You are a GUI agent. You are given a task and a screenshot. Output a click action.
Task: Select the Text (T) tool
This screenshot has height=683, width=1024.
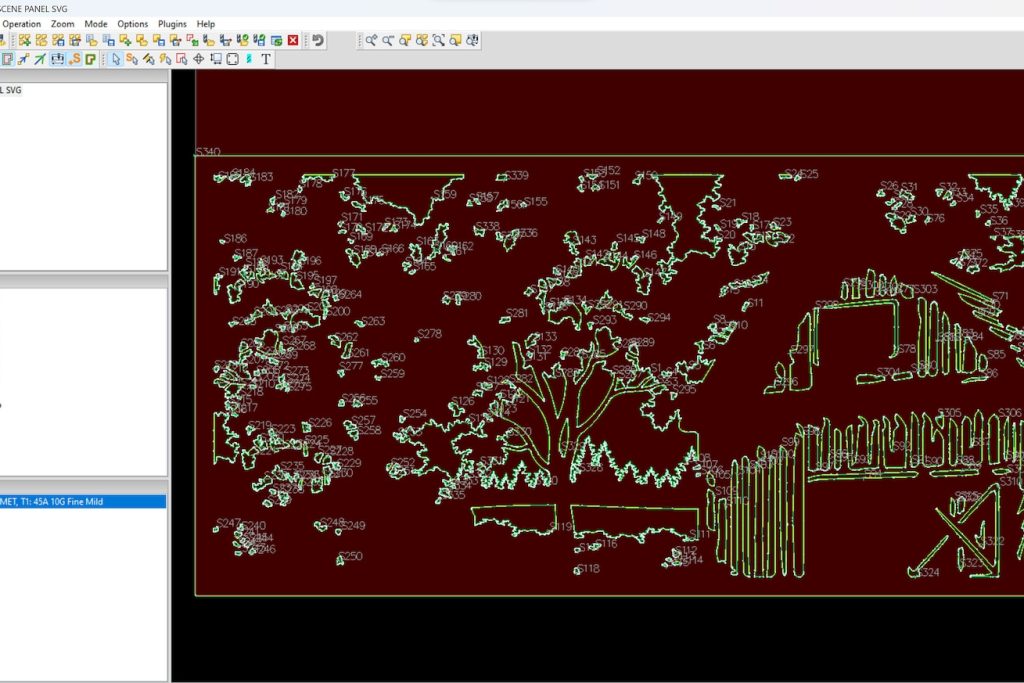tap(266, 59)
